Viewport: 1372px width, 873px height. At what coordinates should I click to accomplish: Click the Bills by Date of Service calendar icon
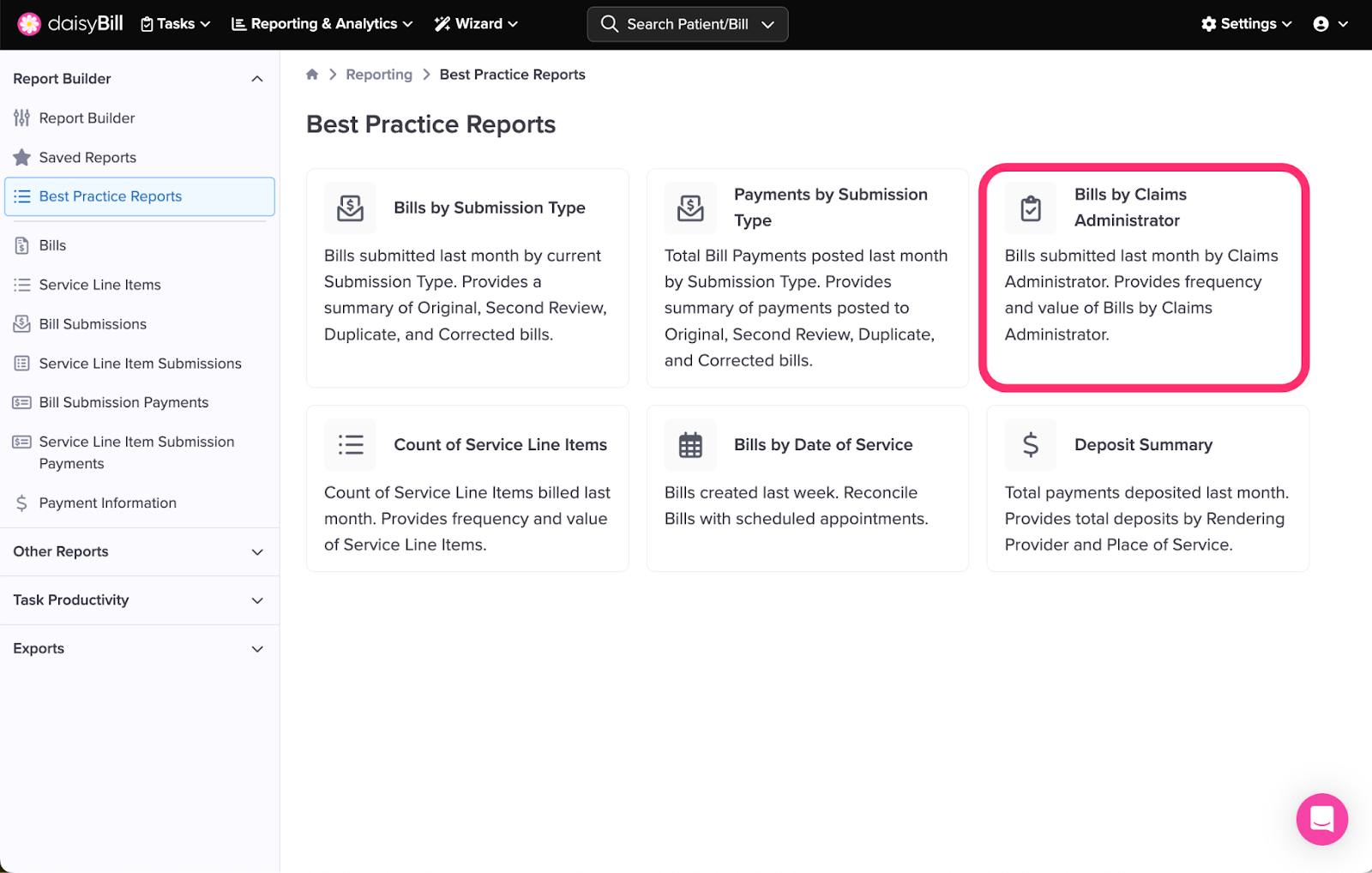(690, 445)
